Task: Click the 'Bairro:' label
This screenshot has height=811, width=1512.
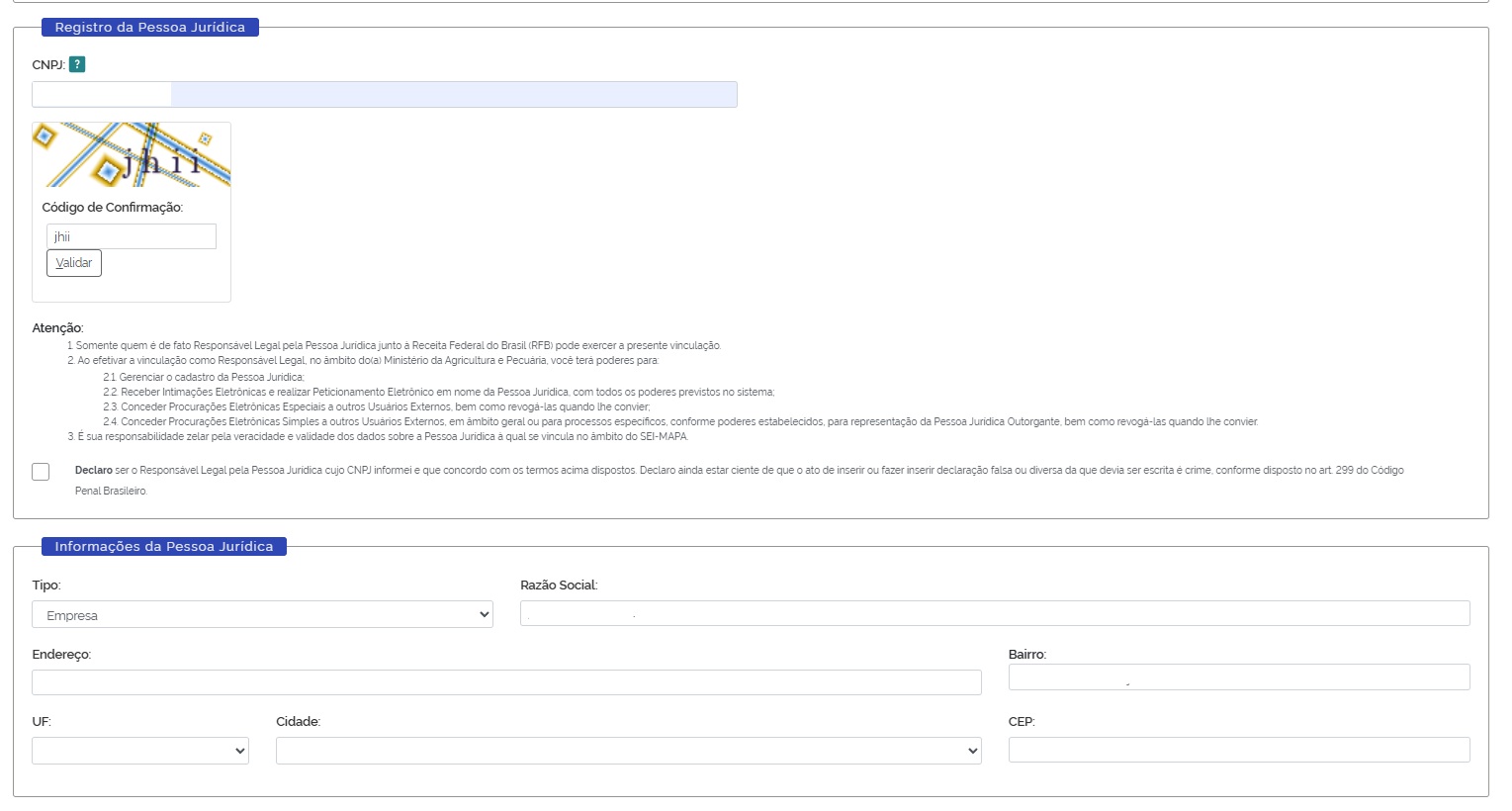Action: point(1027,655)
